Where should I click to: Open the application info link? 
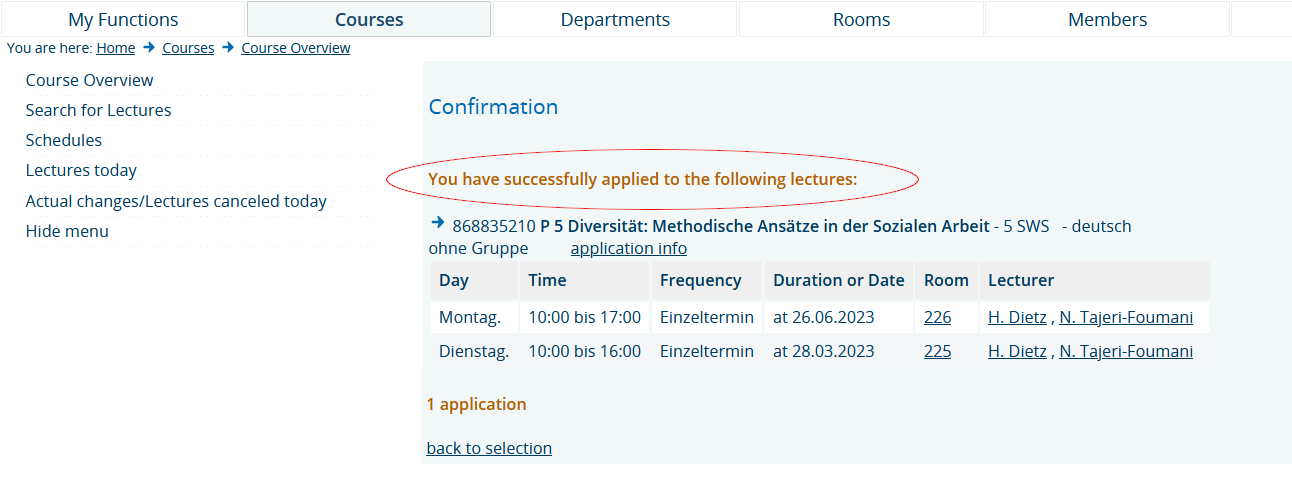click(x=629, y=248)
